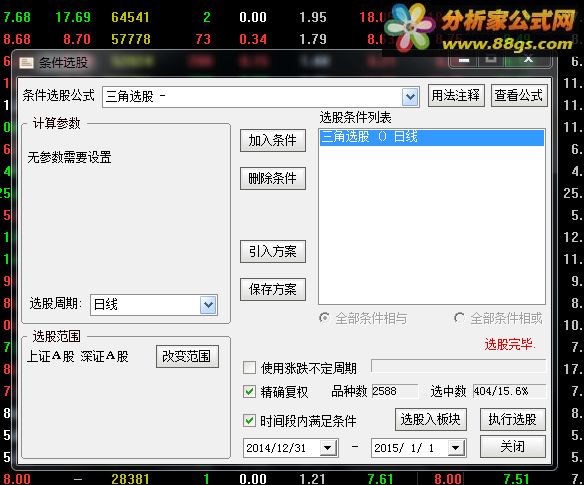
Task: Enable 使用涨跌不定周期 checkbox
Action: [249, 368]
